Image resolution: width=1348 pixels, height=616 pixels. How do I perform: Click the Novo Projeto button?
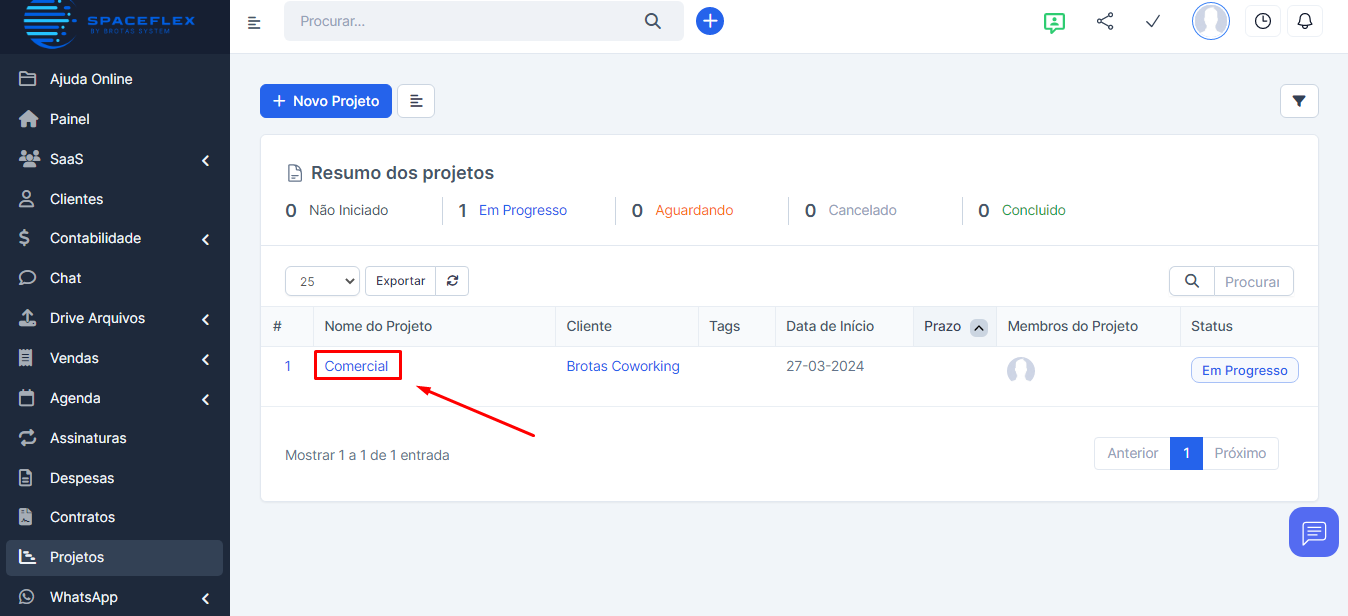click(x=326, y=101)
